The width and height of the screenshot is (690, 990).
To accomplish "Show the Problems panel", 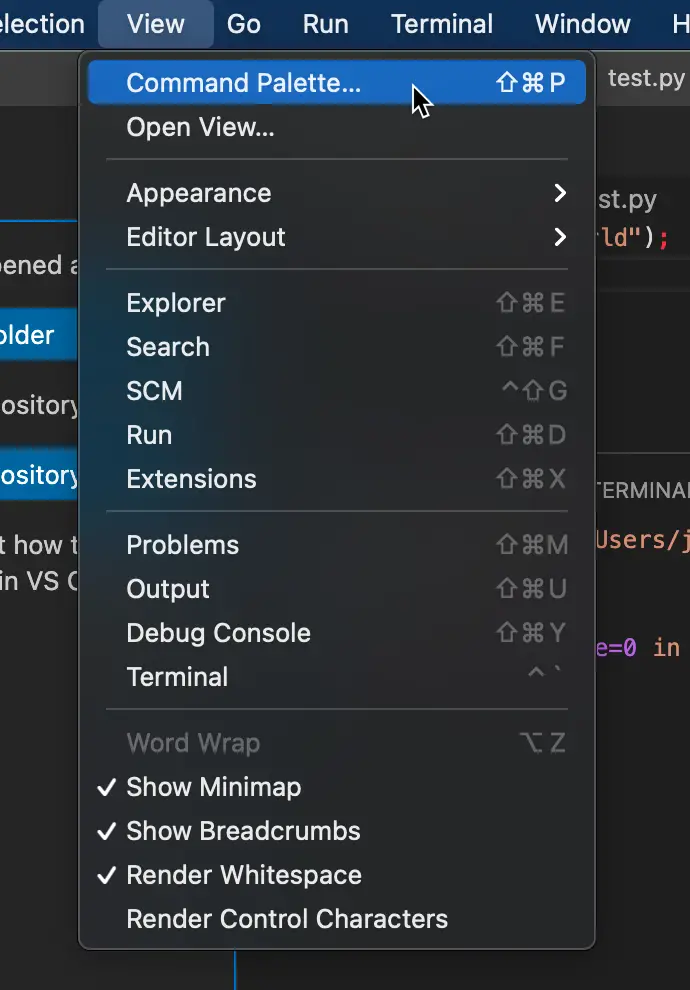I will point(336,545).
